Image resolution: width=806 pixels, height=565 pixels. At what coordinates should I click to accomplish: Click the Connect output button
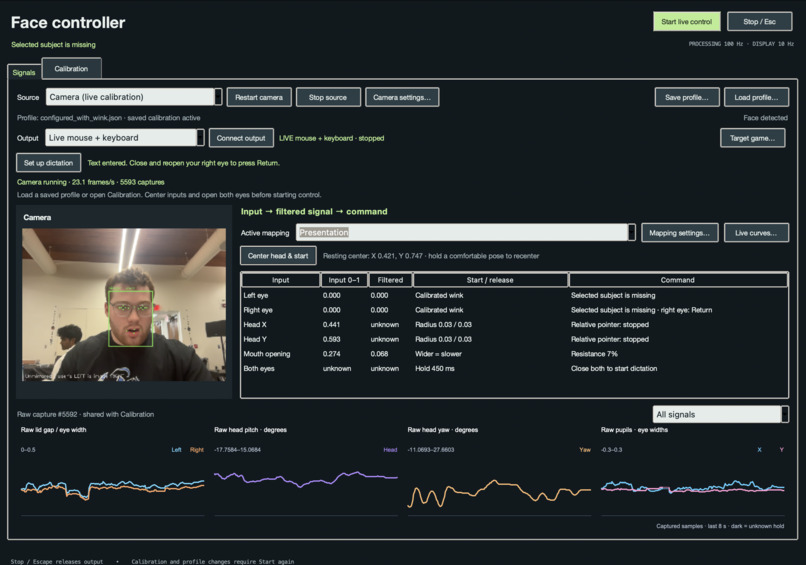pyautogui.click(x=241, y=138)
